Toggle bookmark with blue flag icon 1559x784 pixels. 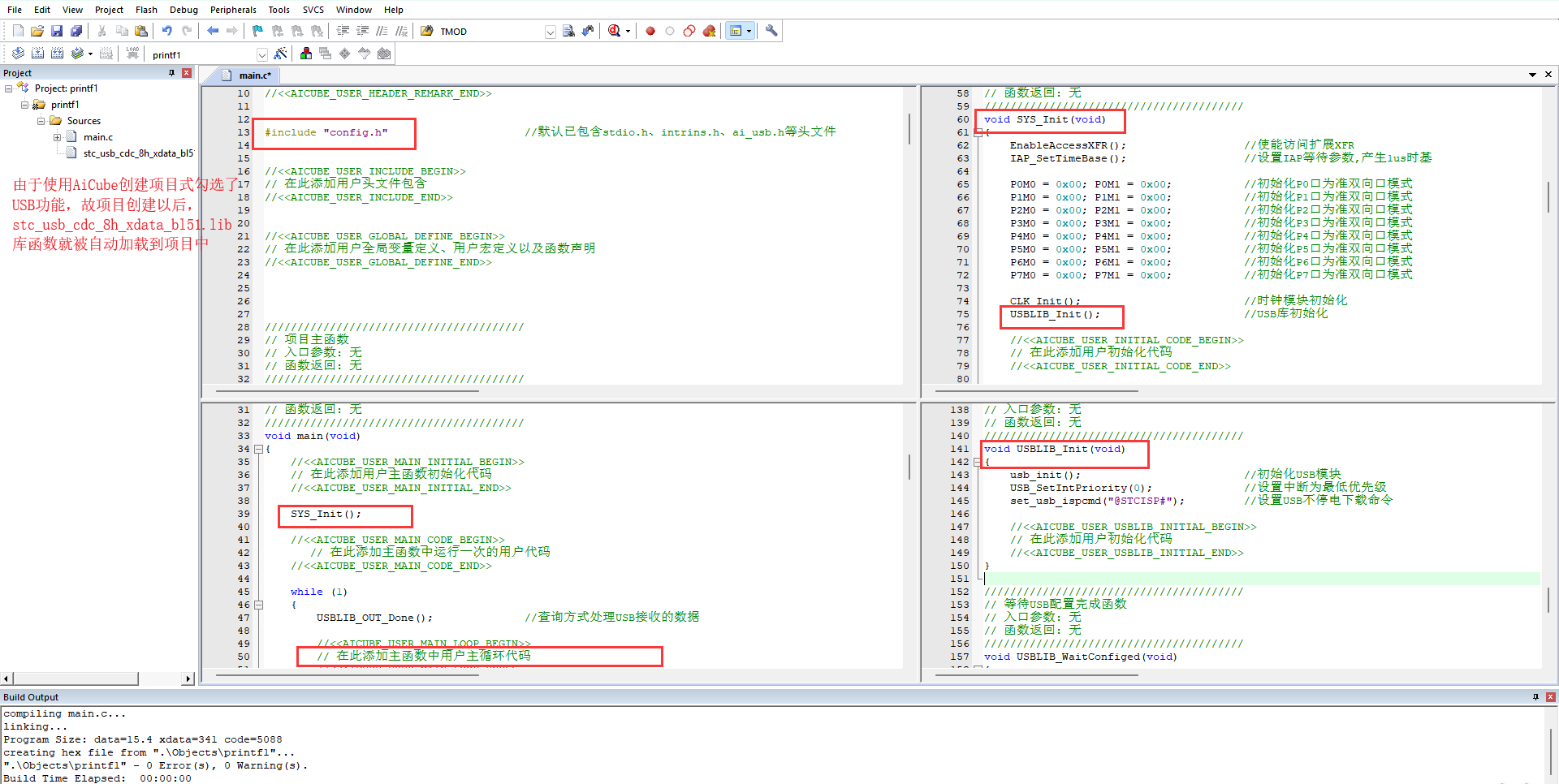tap(258, 31)
